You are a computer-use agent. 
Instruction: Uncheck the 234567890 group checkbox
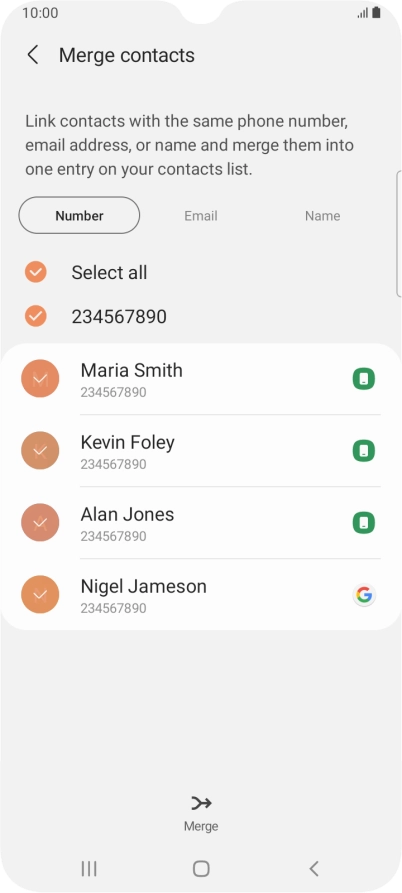point(35,316)
